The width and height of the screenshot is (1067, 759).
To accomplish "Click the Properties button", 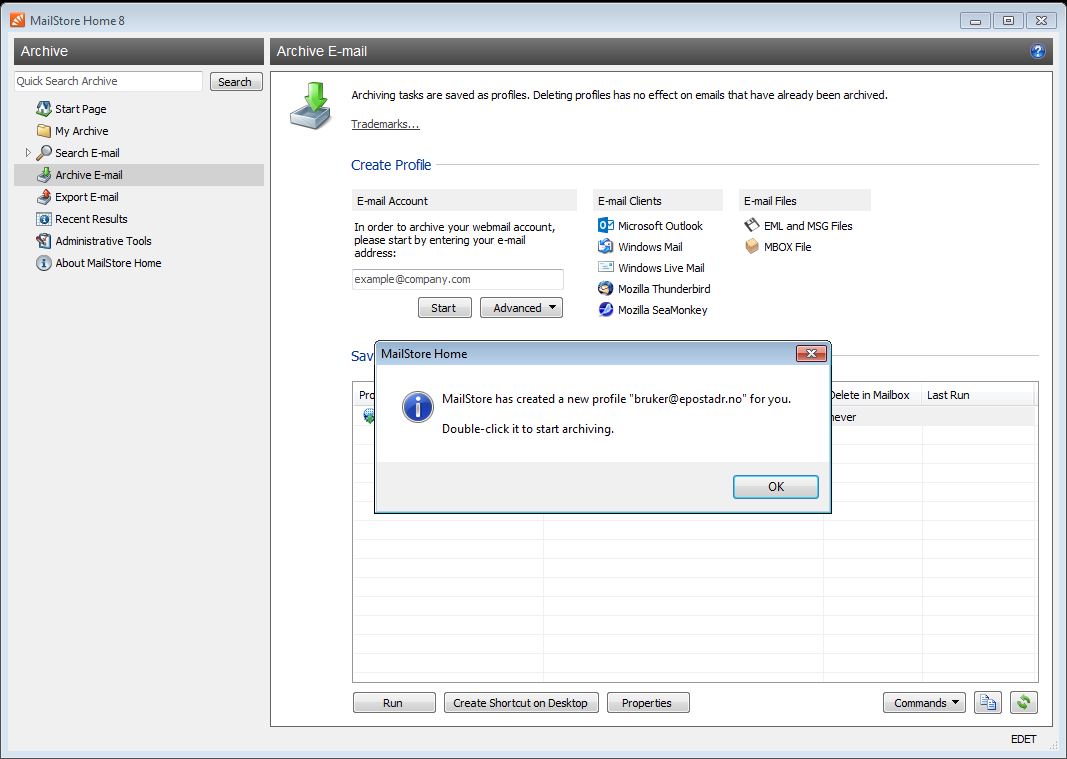I will (x=648, y=703).
